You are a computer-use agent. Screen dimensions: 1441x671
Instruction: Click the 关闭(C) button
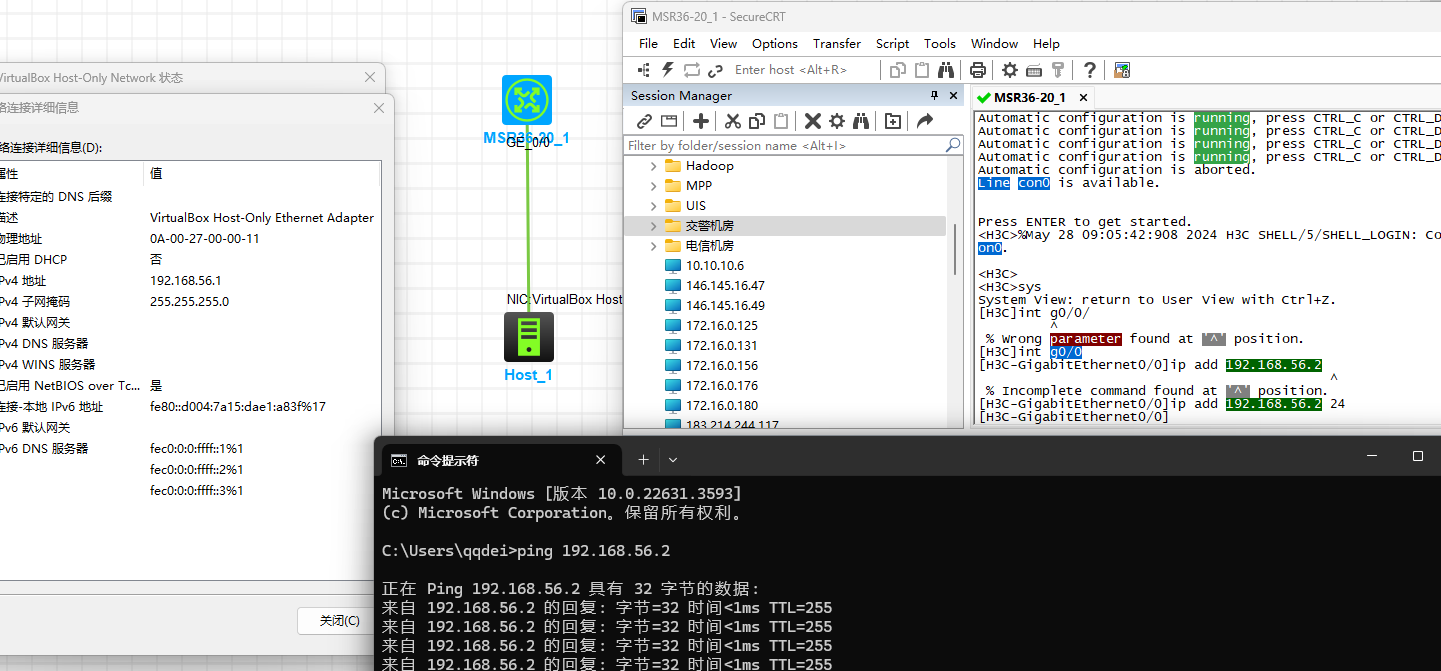(x=339, y=621)
